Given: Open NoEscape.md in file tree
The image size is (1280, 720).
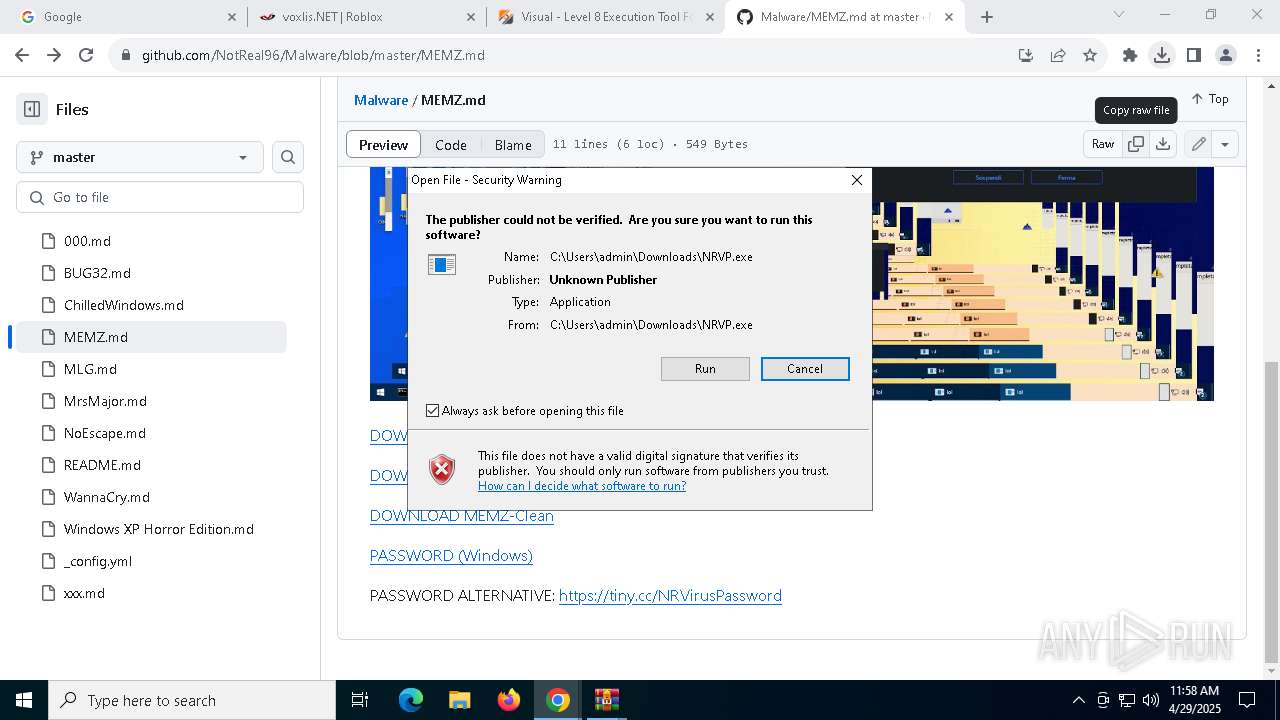Looking at the screenshot, I should click(x=105, y=433).
